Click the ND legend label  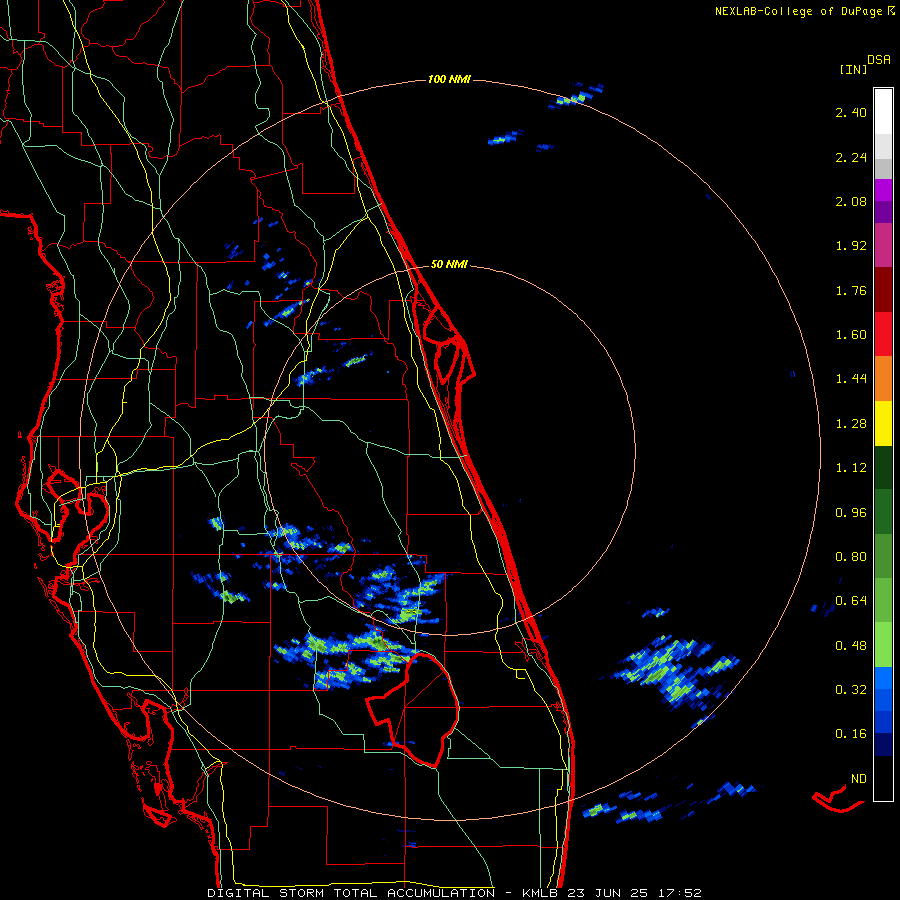(859, 779)
